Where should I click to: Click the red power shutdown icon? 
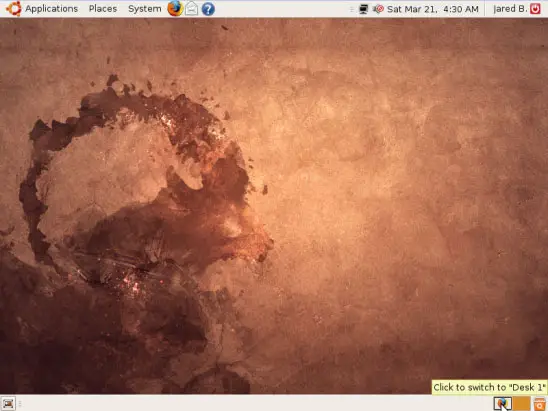click(x=535, y=9)
